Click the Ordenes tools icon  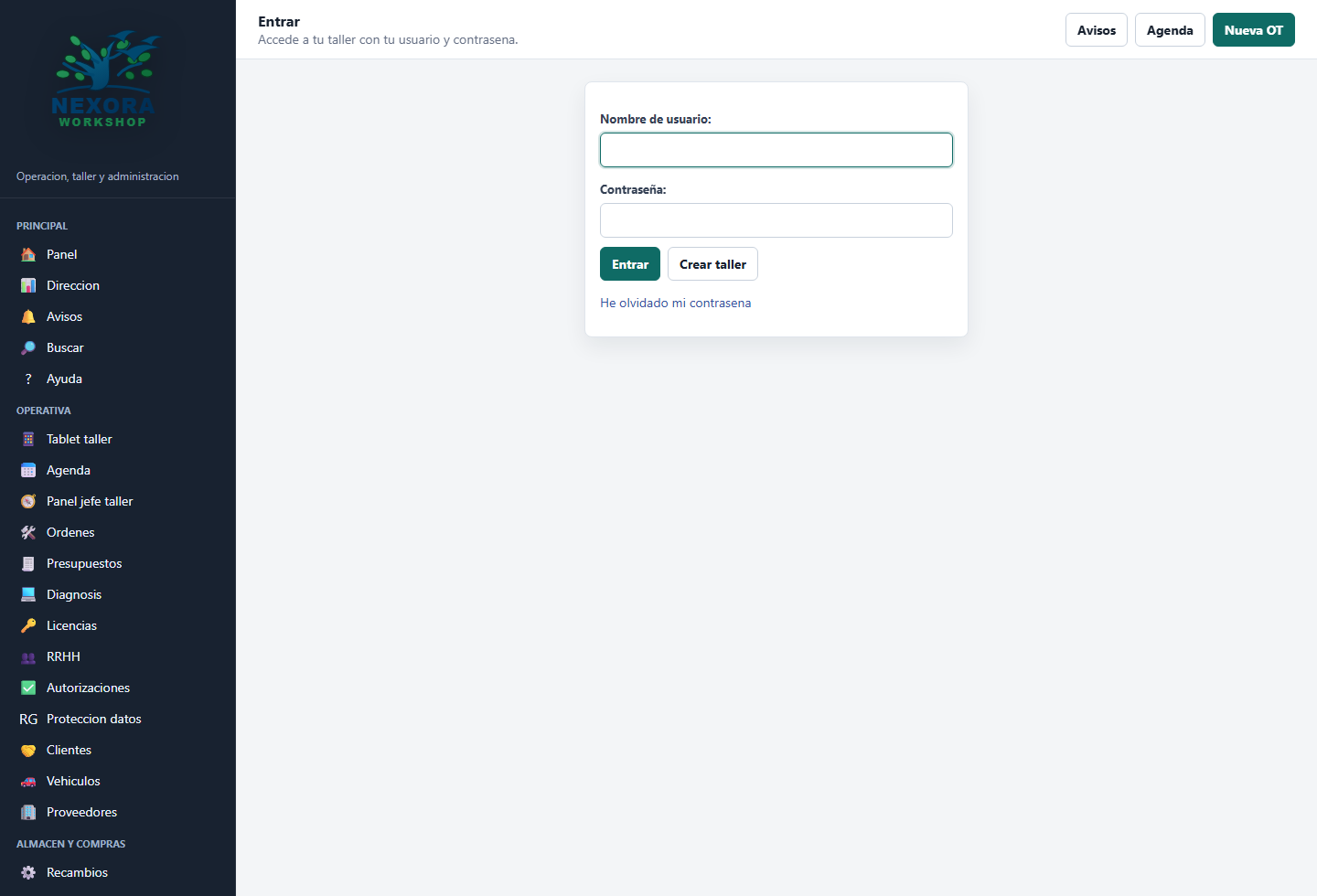click(x=28, y=532)
